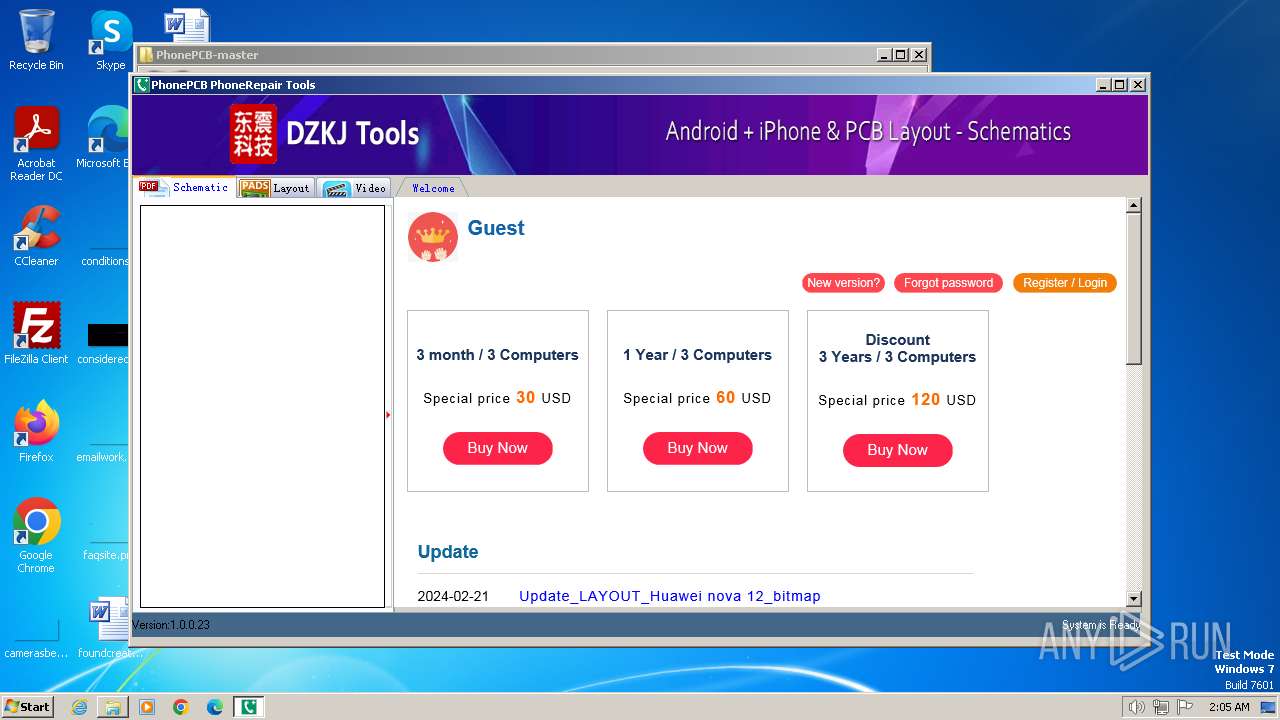The image size is (1280, 720).
Task: Click the volume speaker tray icon
Action: click(x=1136, y=707)
